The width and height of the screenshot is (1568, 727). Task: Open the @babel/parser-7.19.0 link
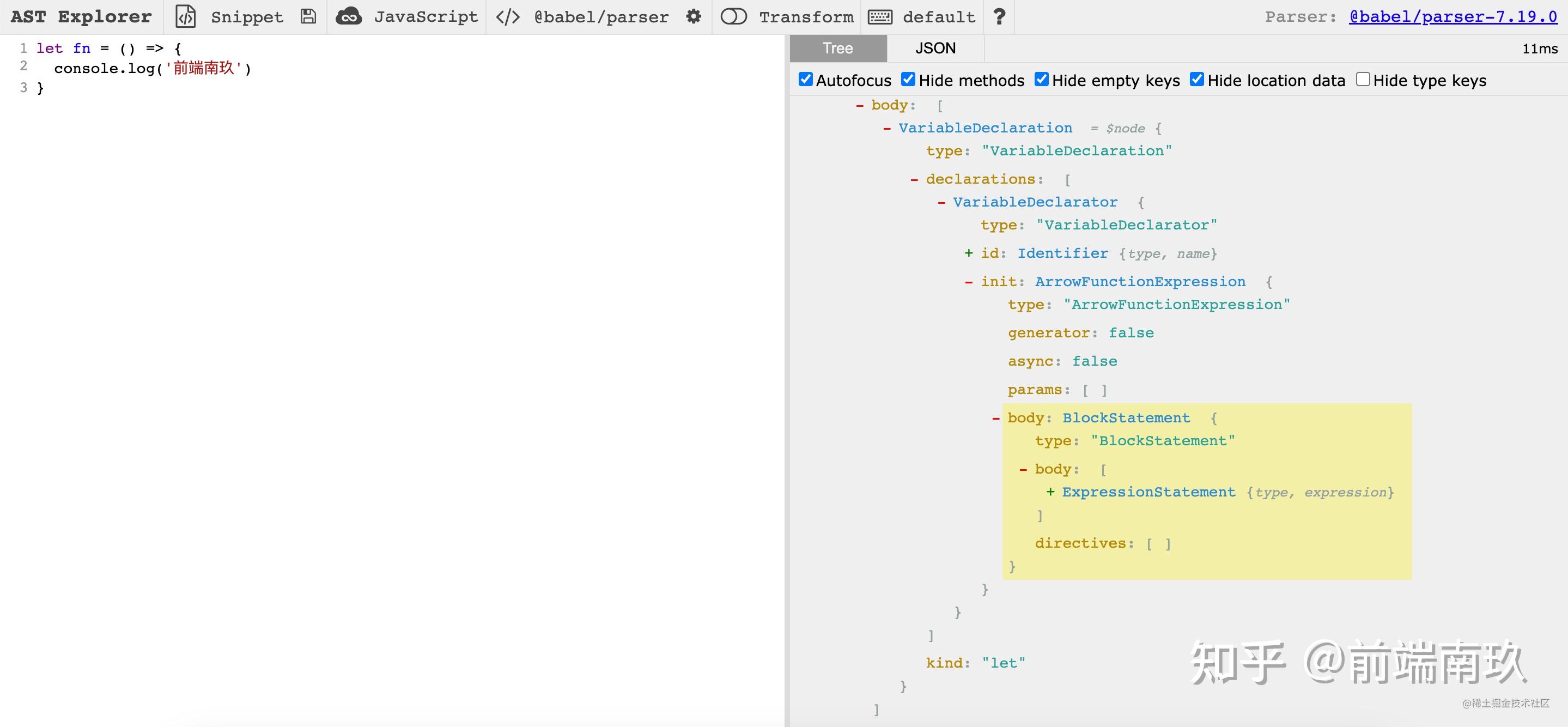(1452, 16)
